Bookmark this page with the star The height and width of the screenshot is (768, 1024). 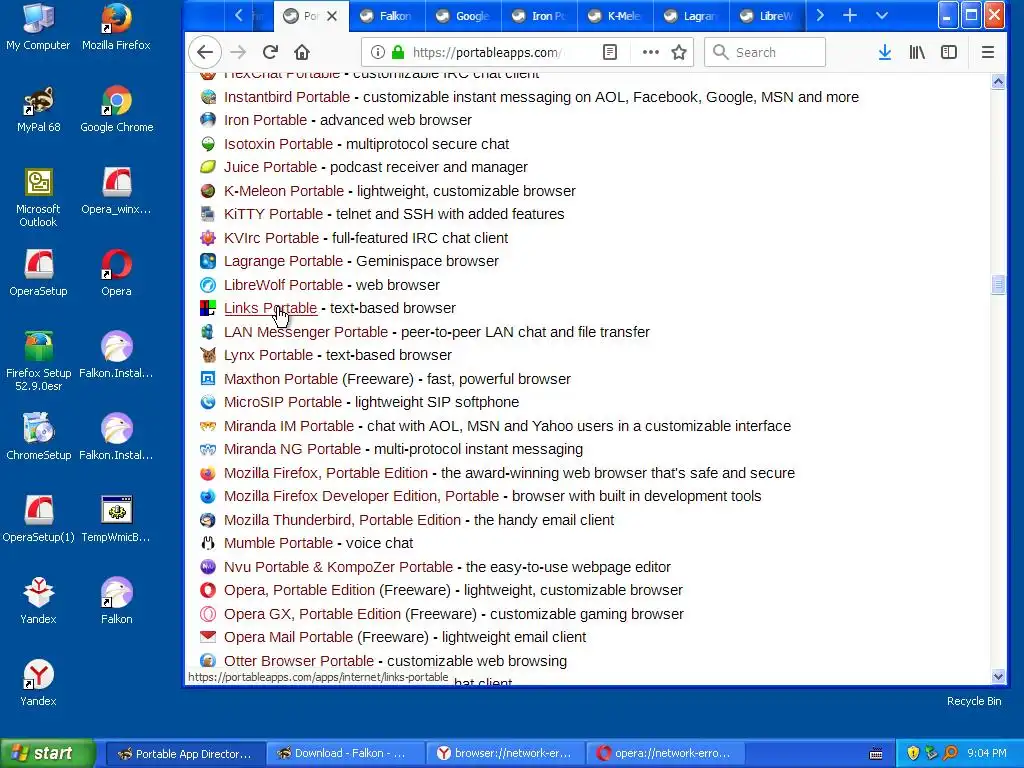tap(679, 52)
